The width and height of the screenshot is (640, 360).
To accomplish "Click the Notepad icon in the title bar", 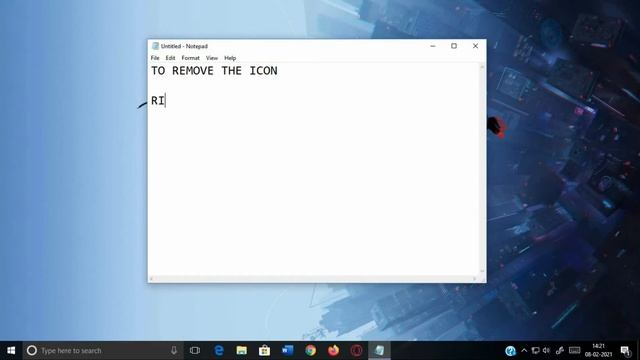I will coord(155,46).
